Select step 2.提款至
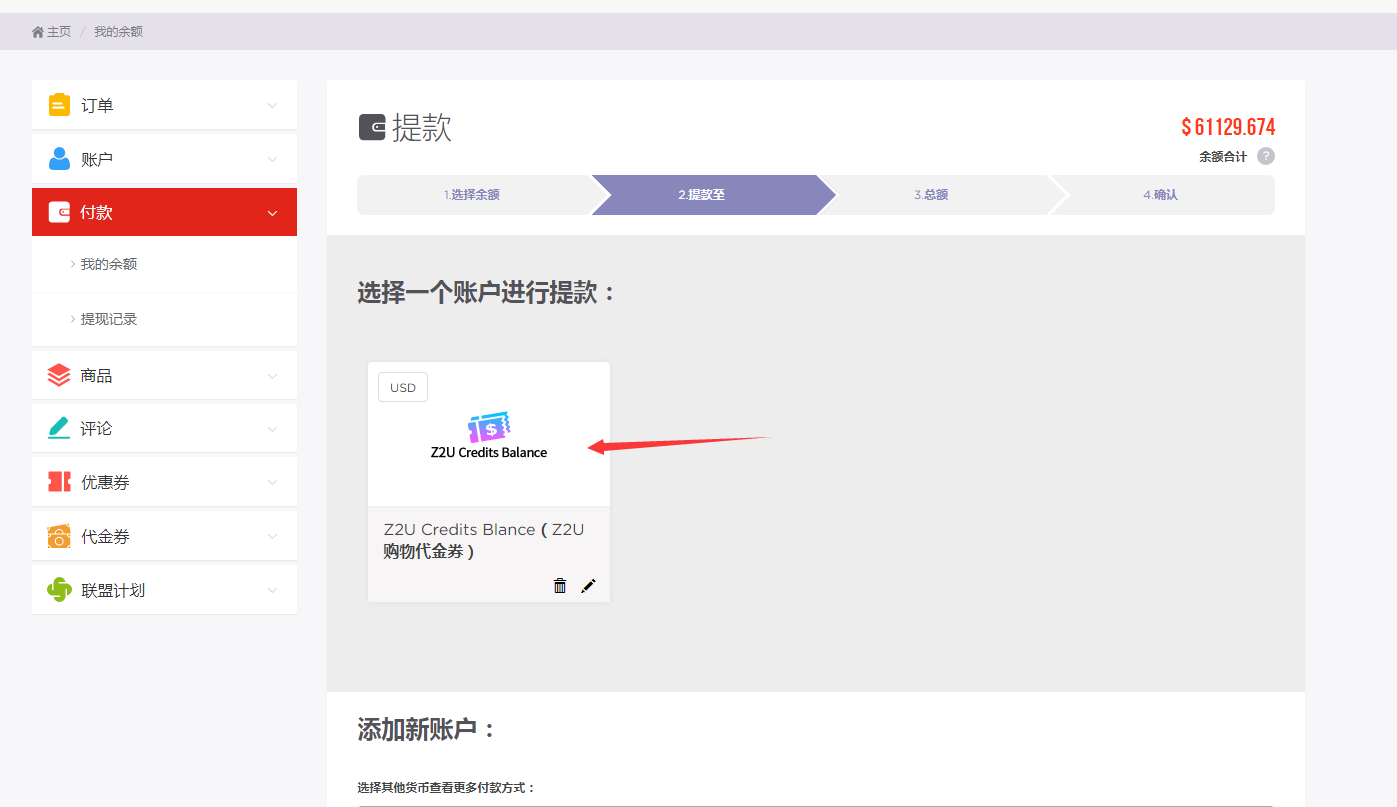This screenshot has height=807, width=1397. click(702, 195)
